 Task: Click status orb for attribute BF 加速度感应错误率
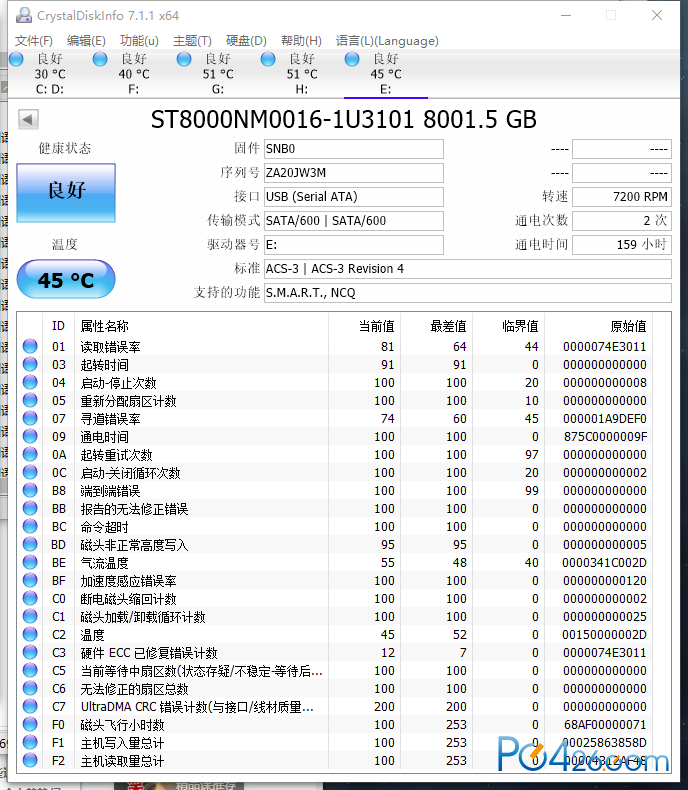point(30,580)
